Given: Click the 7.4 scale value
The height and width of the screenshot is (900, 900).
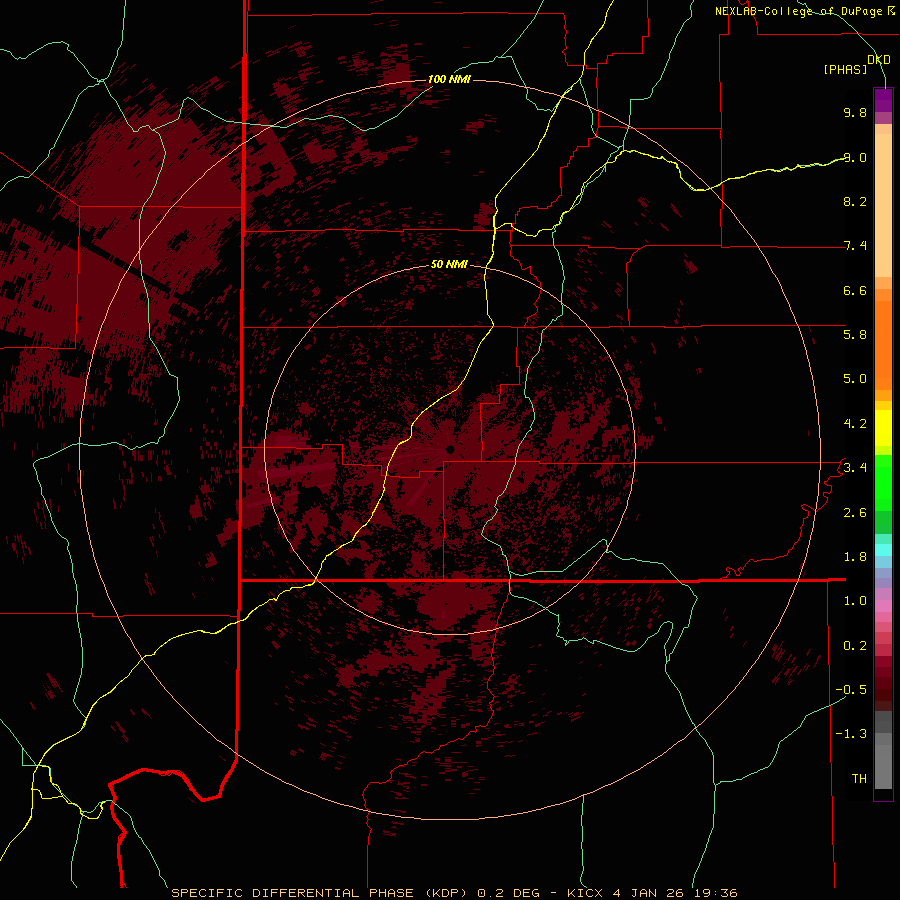Looking at the screenshot, I should point(855,246).
